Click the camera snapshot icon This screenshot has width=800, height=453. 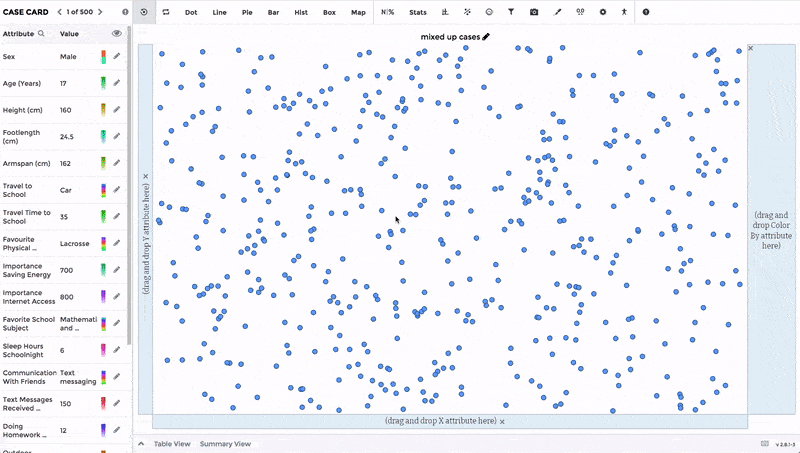click(x=534, y=12)
